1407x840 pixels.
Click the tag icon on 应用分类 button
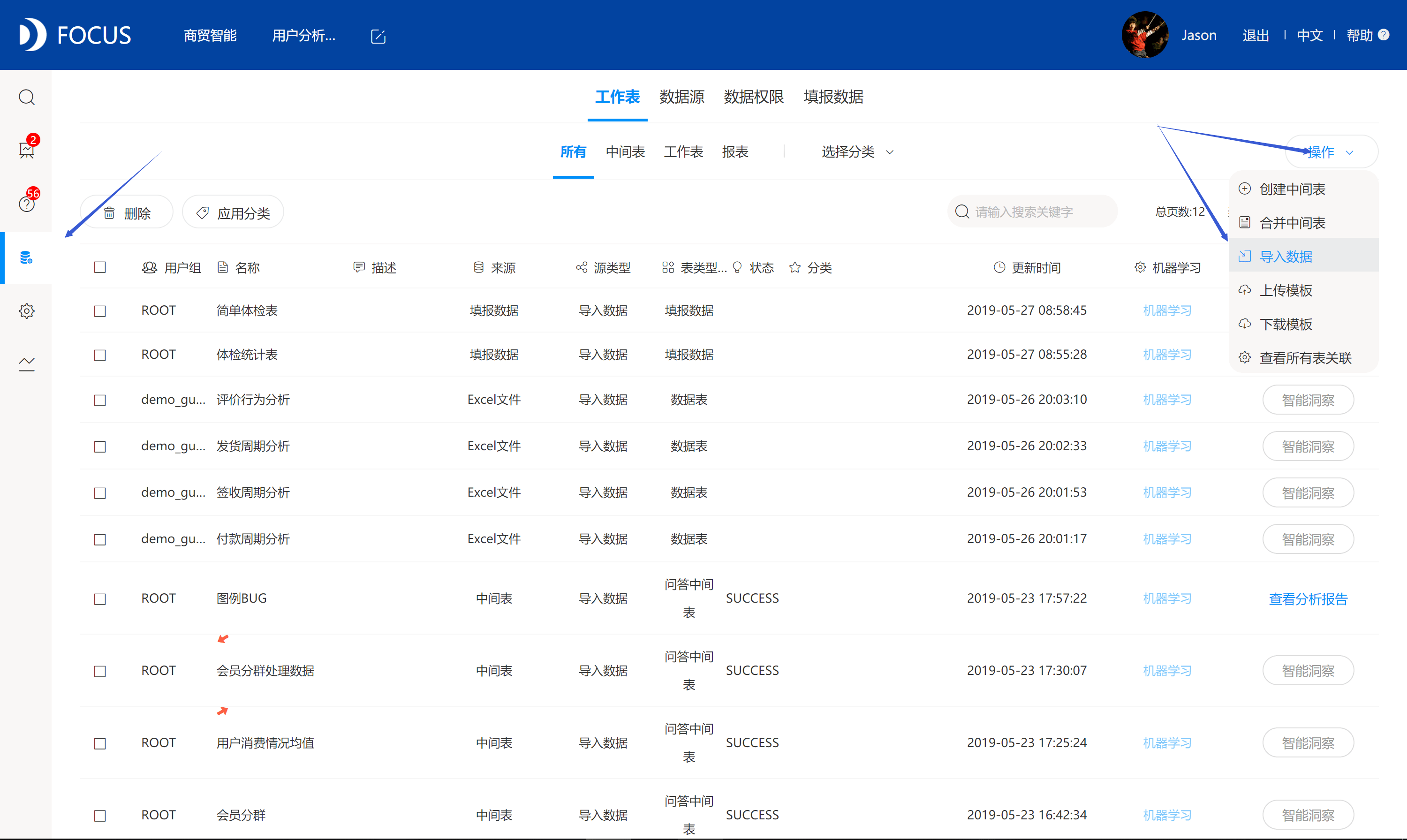(202, 213)
